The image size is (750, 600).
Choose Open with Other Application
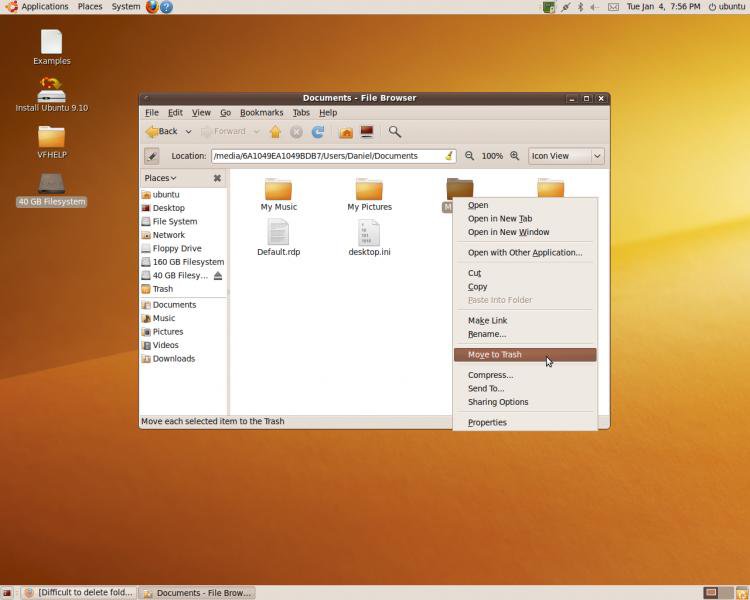tap(525, 253)
